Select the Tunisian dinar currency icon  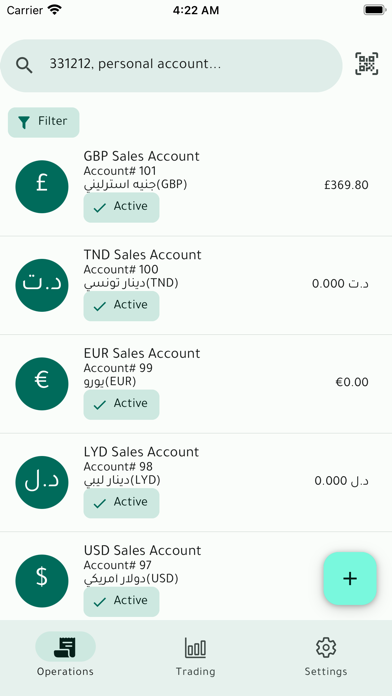[42, 285]
